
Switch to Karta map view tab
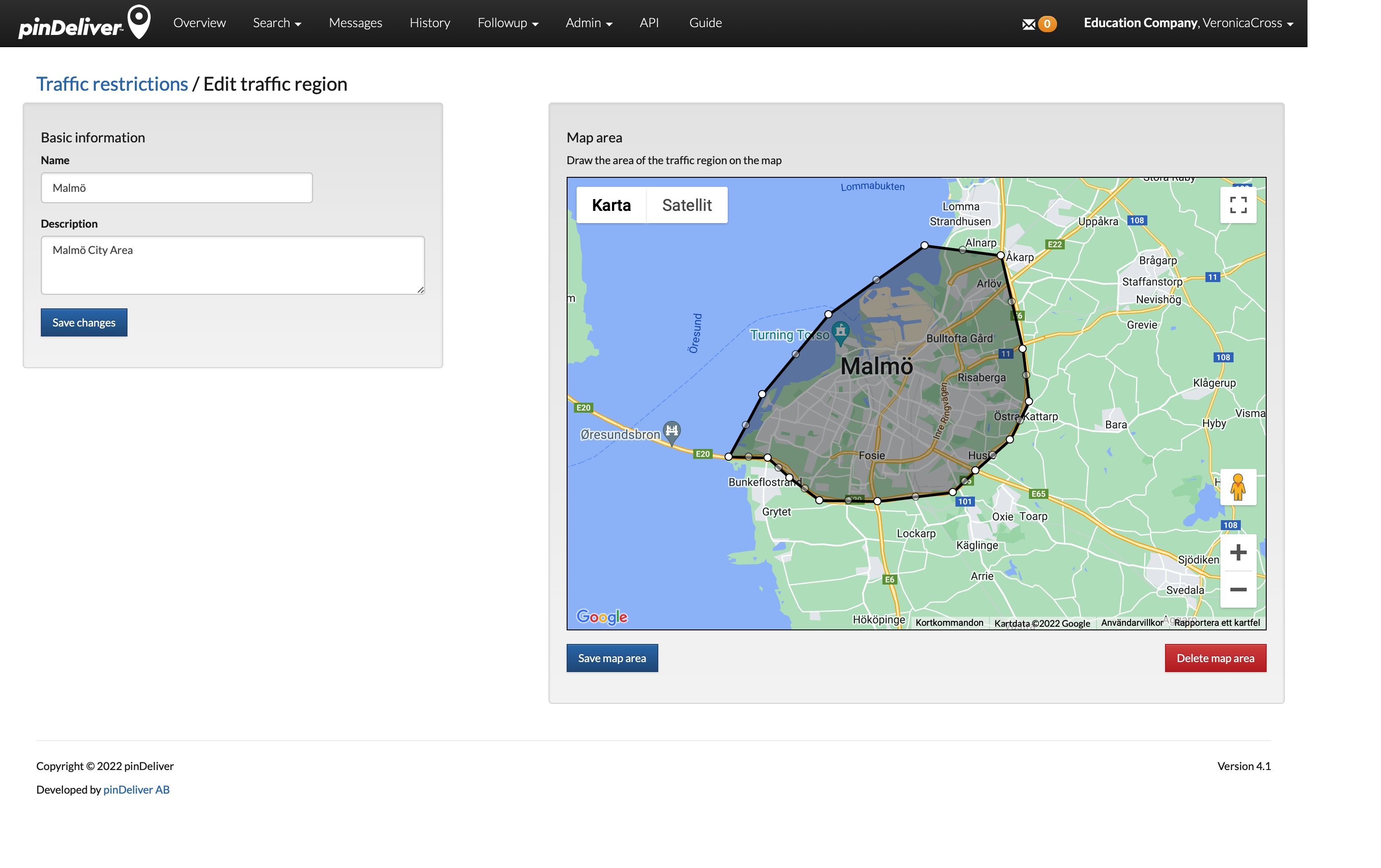[x=611, y=205]
